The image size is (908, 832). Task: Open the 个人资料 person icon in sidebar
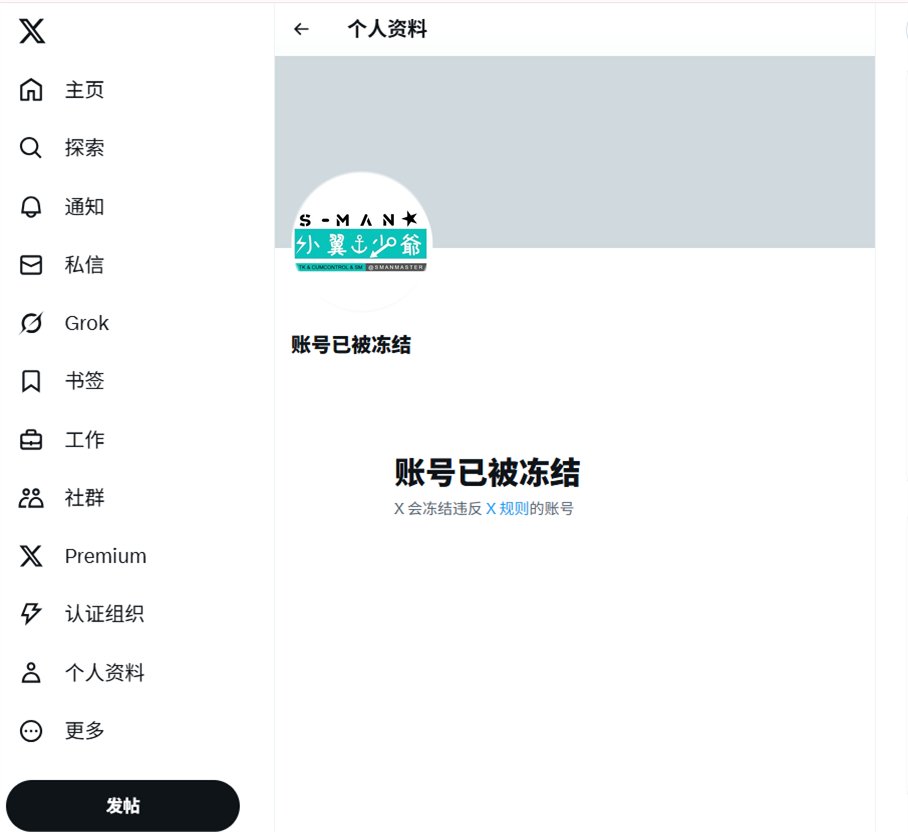click(31, 672)
